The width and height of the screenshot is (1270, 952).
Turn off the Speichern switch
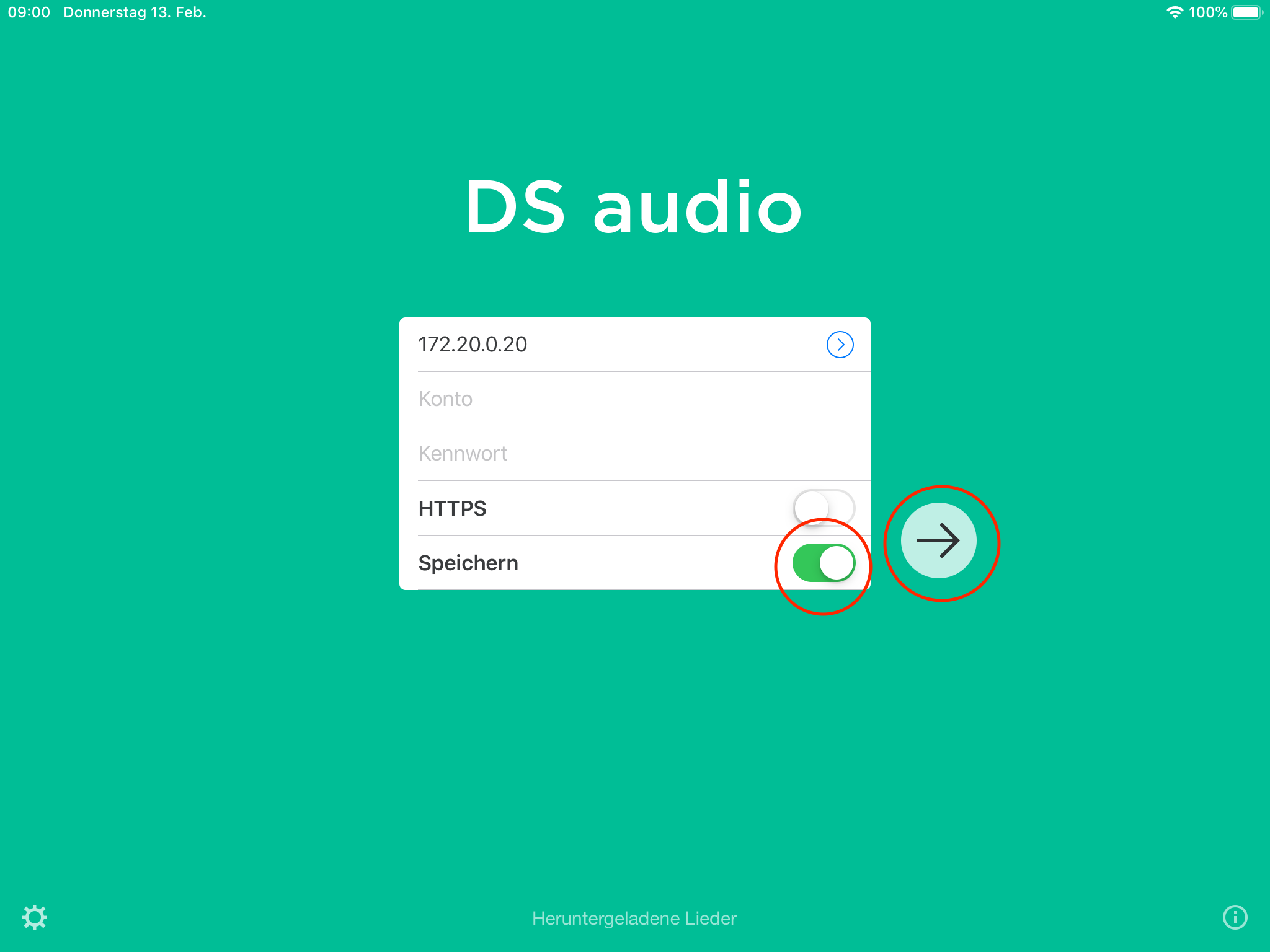coord(824,563)
